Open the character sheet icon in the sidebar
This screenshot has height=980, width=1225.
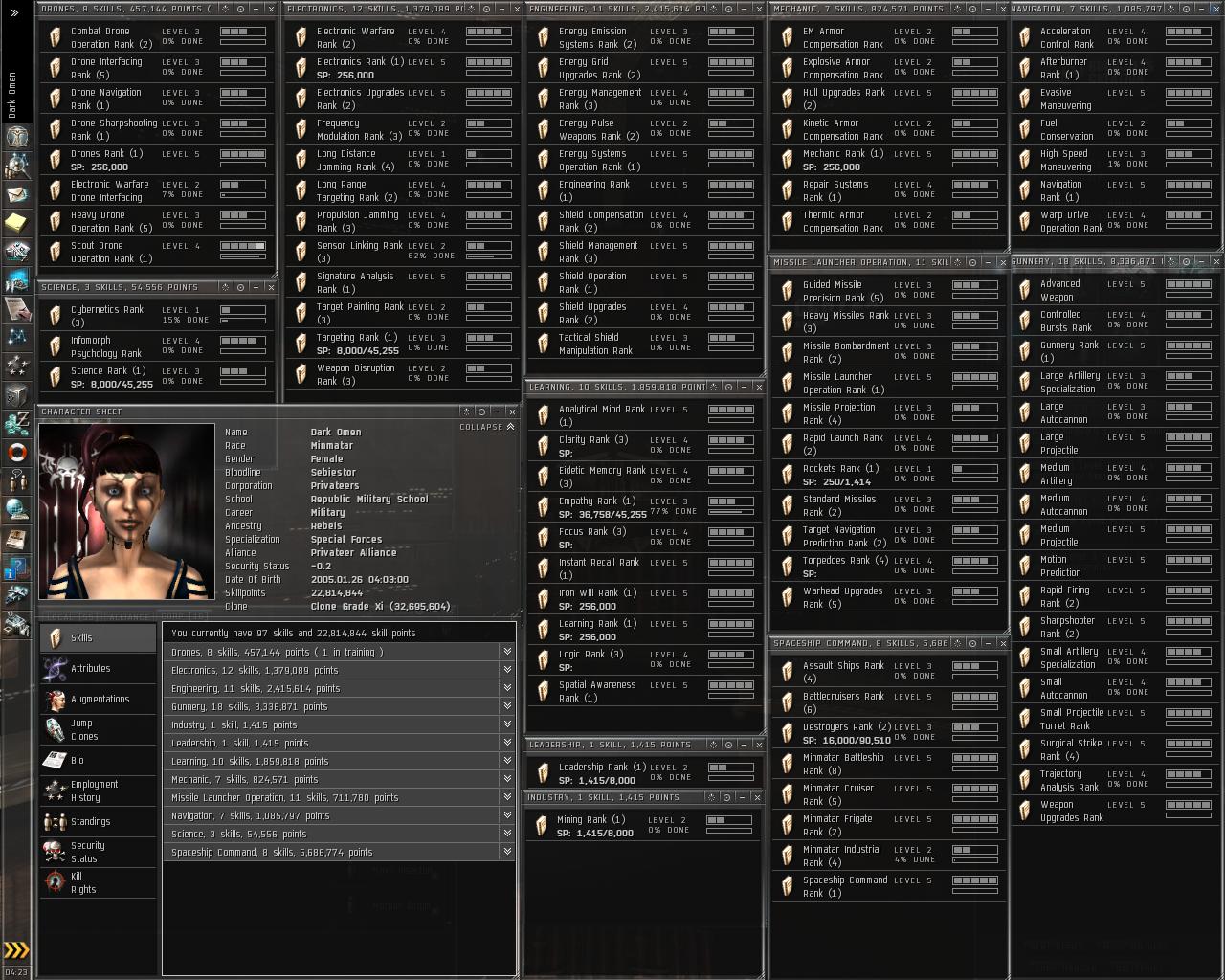tap(16, 136)
